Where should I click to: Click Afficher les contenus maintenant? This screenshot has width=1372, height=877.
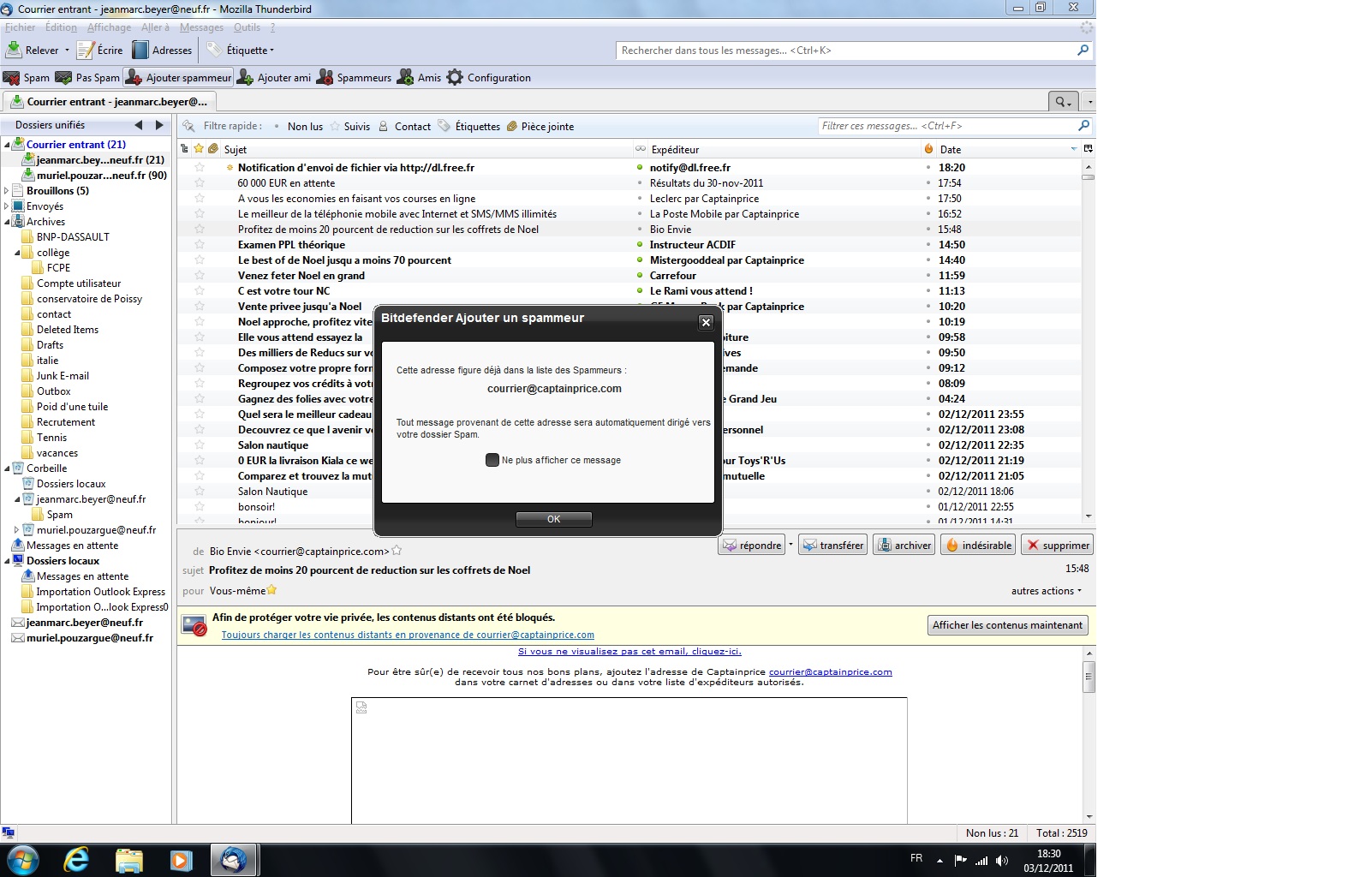coord(1007,625)
